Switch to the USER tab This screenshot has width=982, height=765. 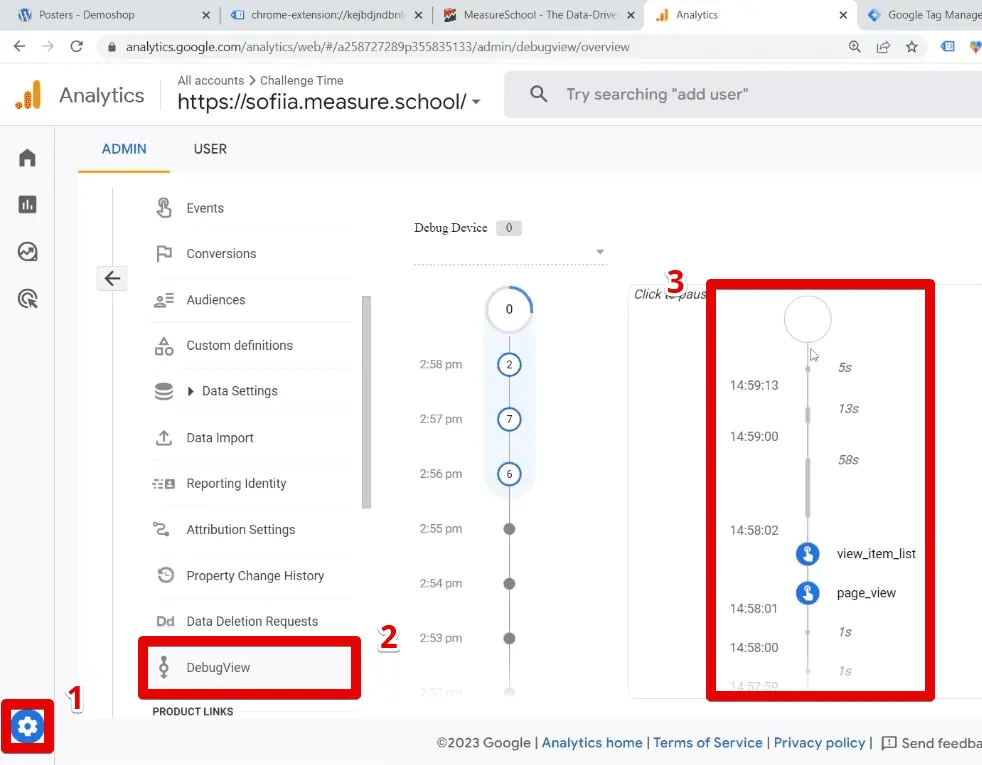tap(210, 148)
